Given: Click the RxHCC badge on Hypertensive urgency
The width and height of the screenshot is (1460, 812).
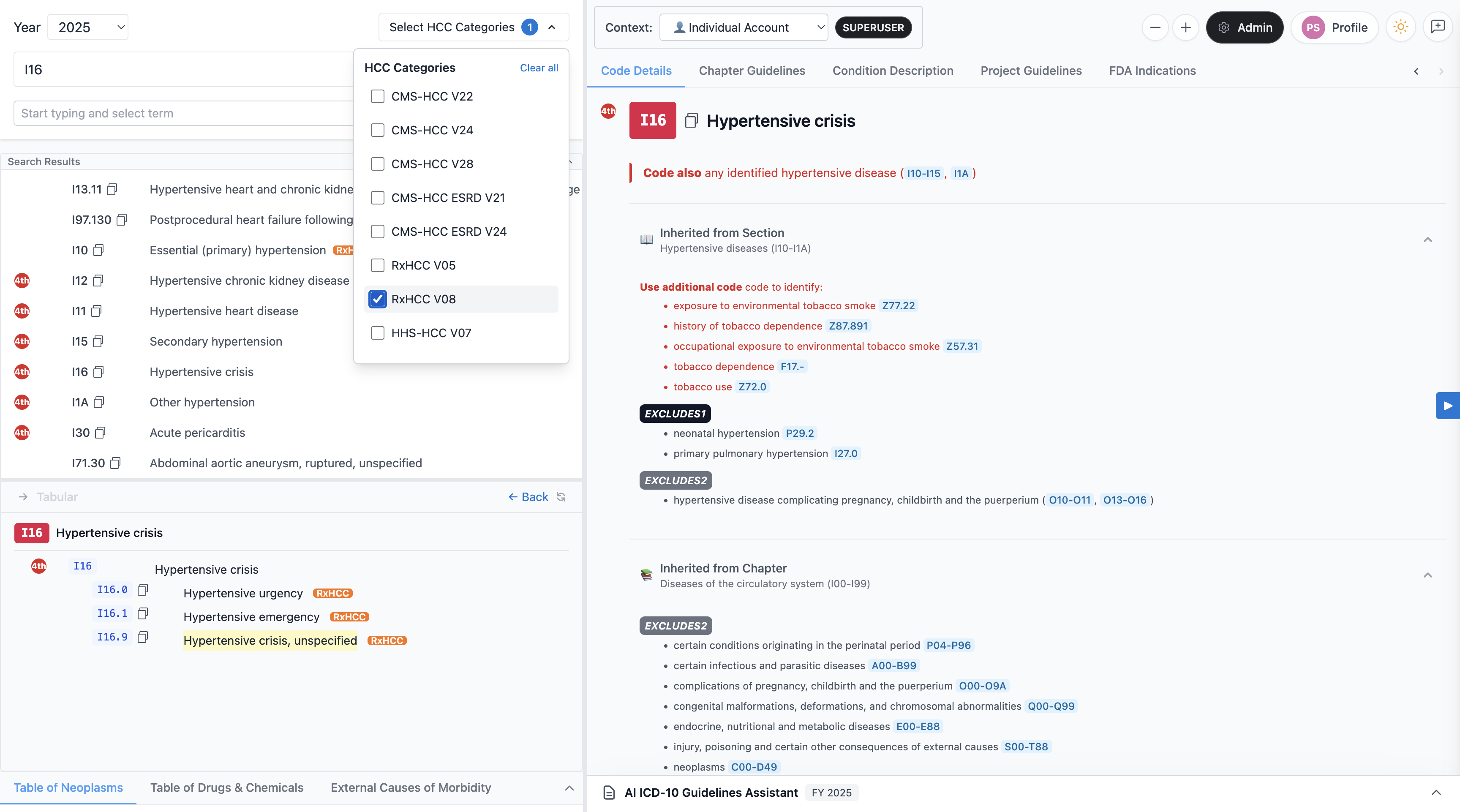Looking at the screenshot, I should [x=333, y=593].
